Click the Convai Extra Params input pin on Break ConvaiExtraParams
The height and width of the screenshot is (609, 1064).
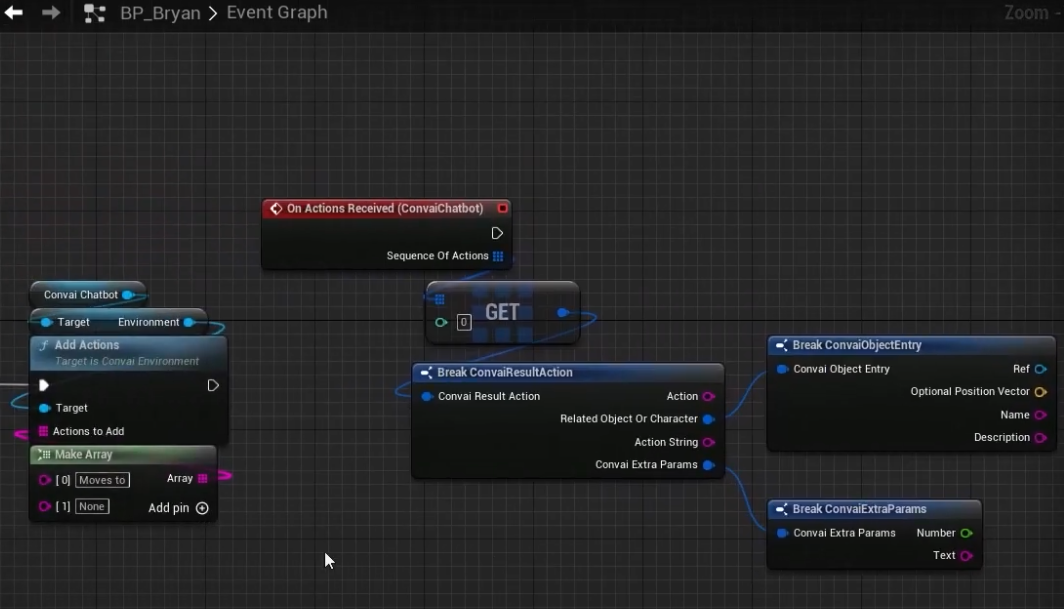click(782, 533)
